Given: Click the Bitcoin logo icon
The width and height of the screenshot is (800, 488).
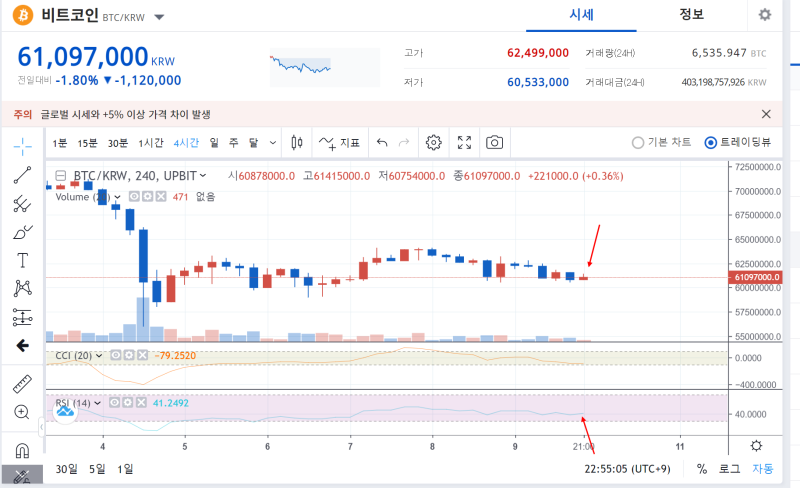Looking at the screenshot, I should [23, 15].
